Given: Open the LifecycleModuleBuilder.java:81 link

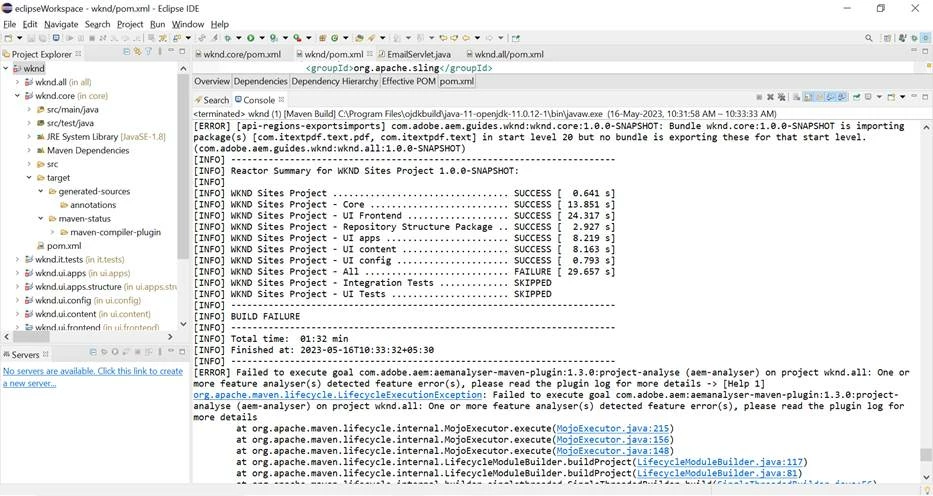Looking at the screenshot, I should (x=717, y=473).
